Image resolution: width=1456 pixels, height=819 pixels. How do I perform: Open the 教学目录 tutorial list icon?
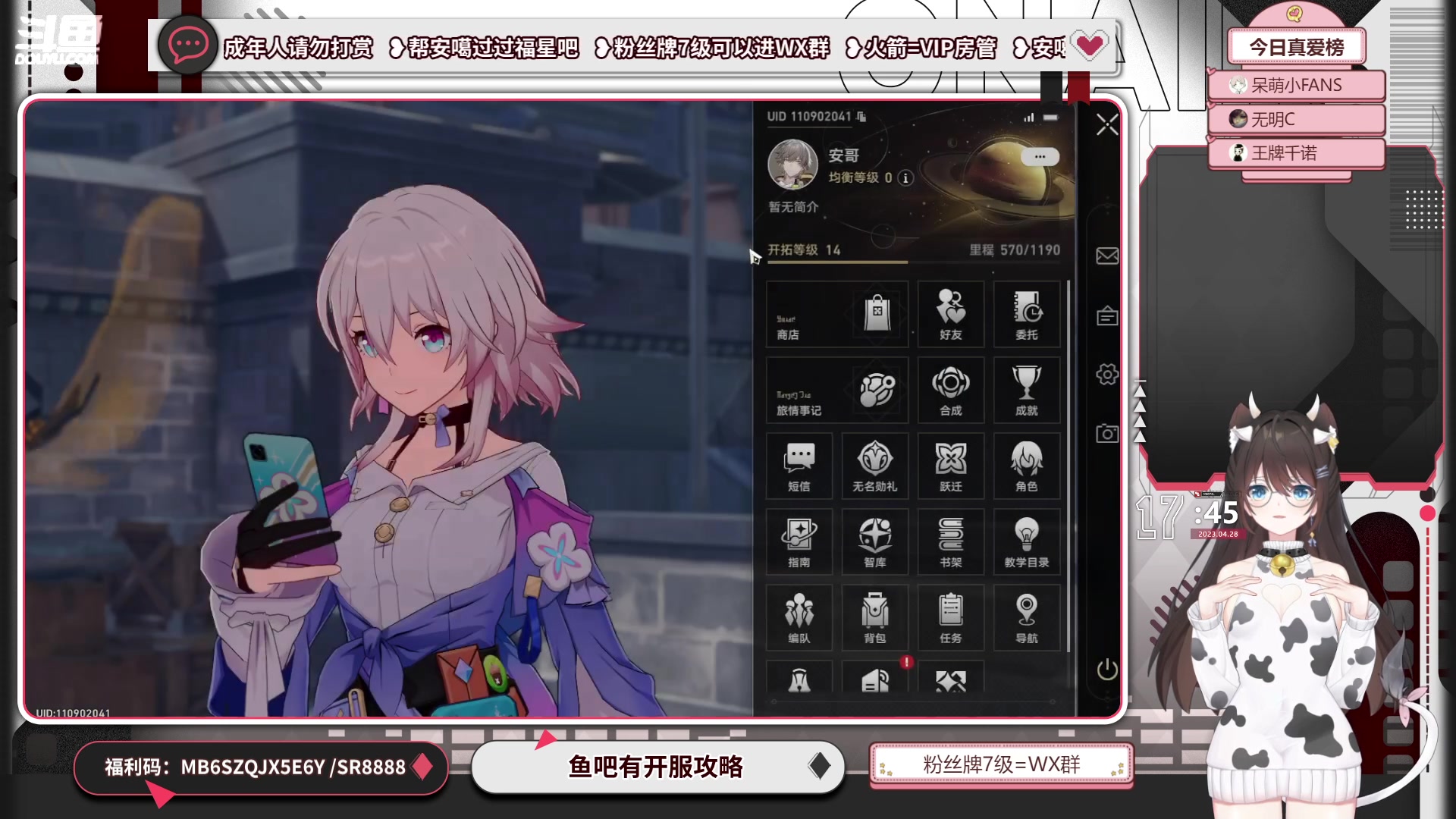1027,542
